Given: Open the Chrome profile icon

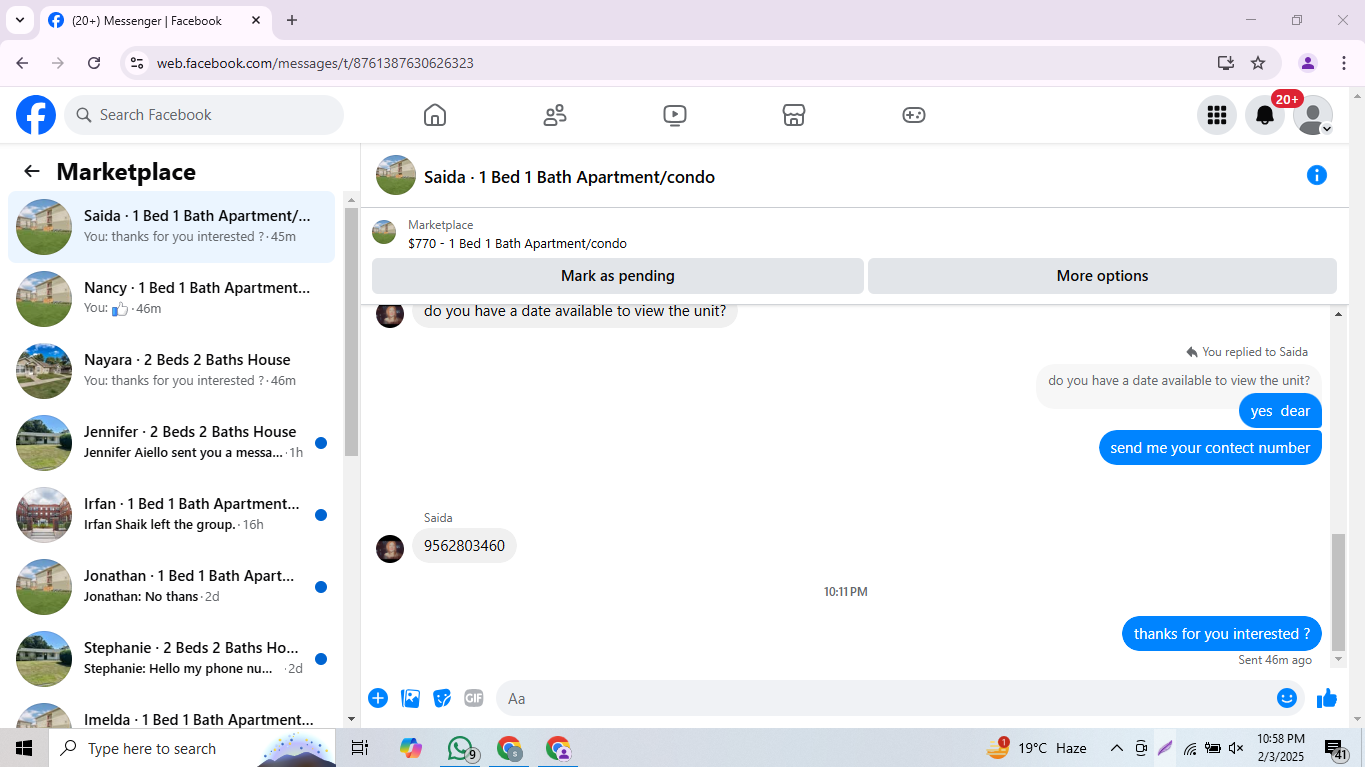Looking at the screenshot, I should click(1308, 63).
